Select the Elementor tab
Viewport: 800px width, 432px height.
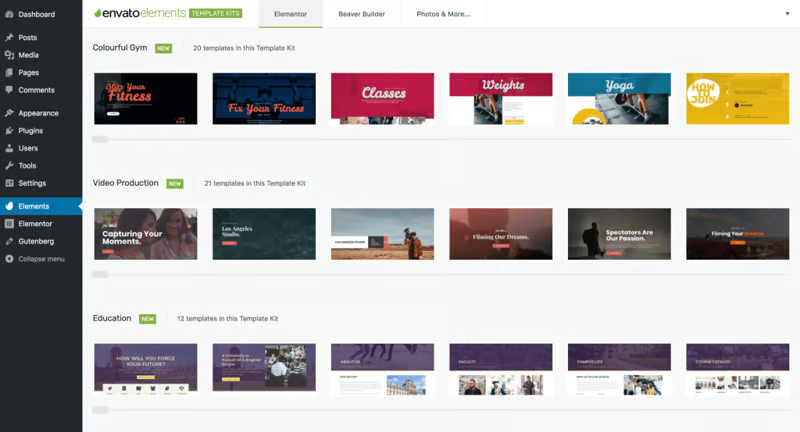click(290, 15)
